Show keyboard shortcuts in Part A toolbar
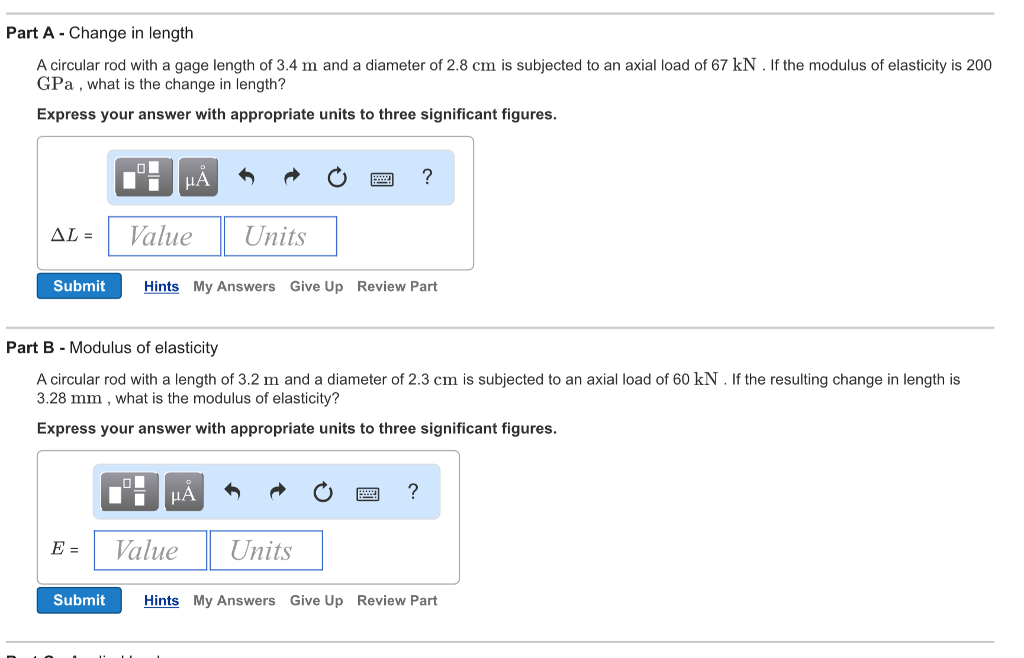The image size is (1024, 658). [x=382, y=179]
